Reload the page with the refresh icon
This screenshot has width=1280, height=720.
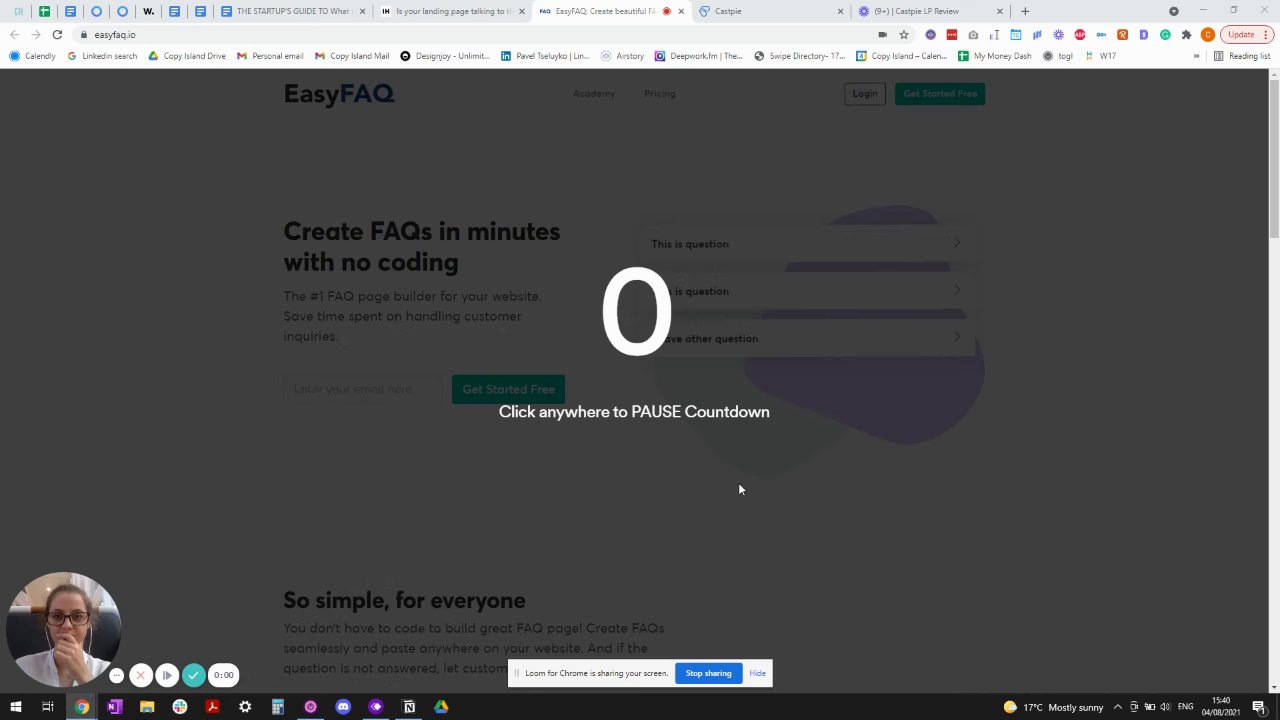point(57,34)
